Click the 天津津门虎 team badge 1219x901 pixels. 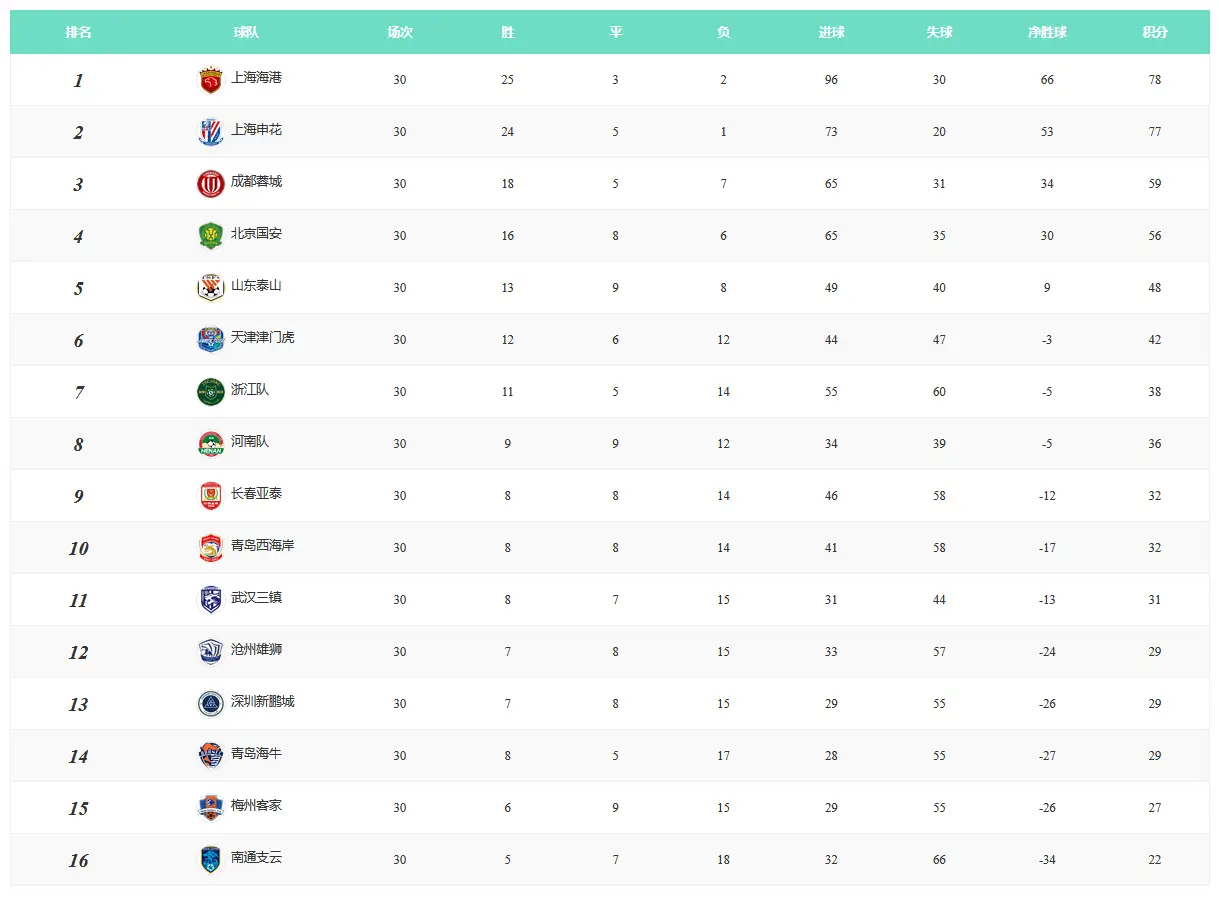(211, 340)
